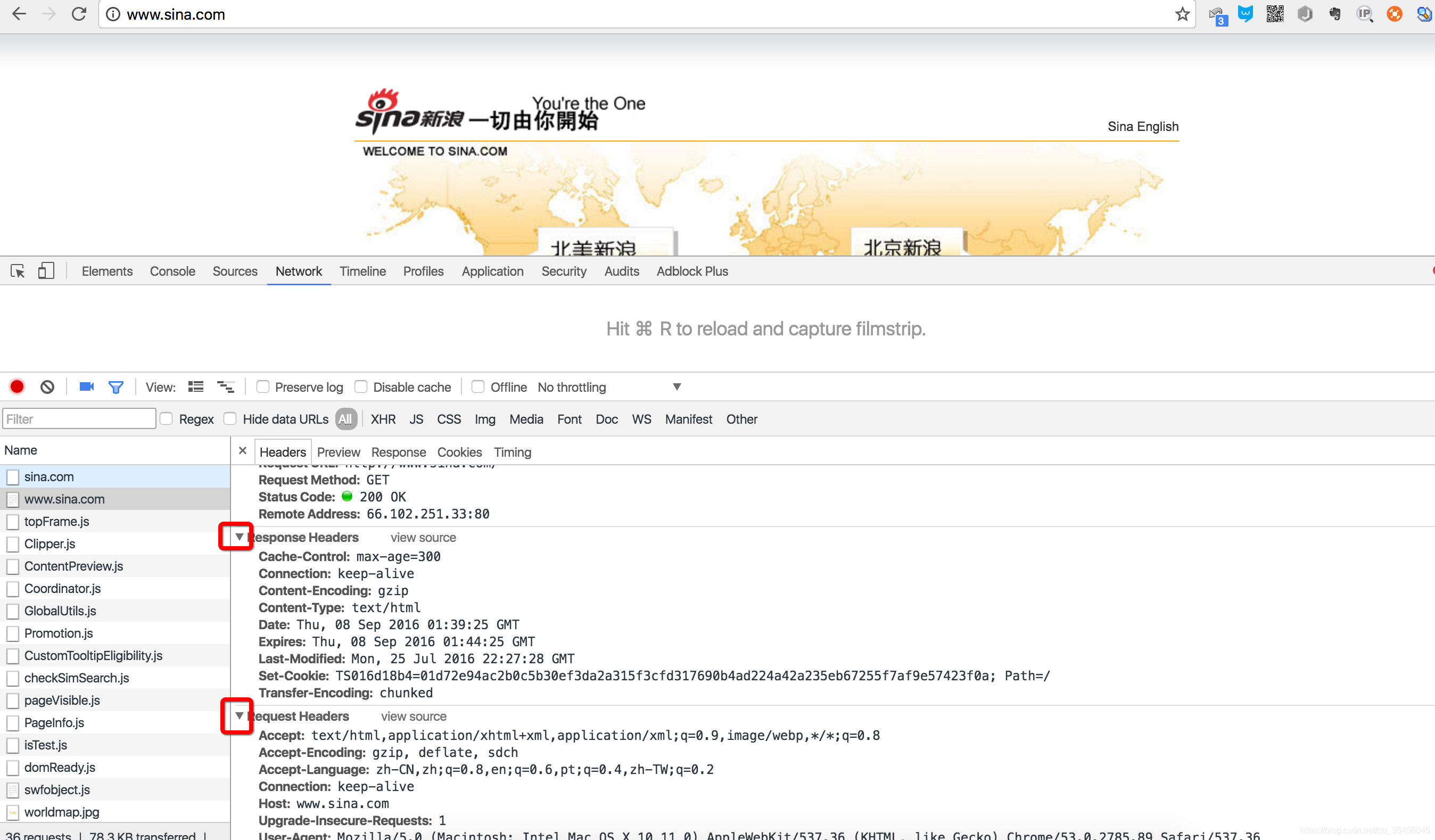The height and width of the screenshot is (840, 1435).
Task: Click the Regex checkbox for filter
Action: pos(166,418)
